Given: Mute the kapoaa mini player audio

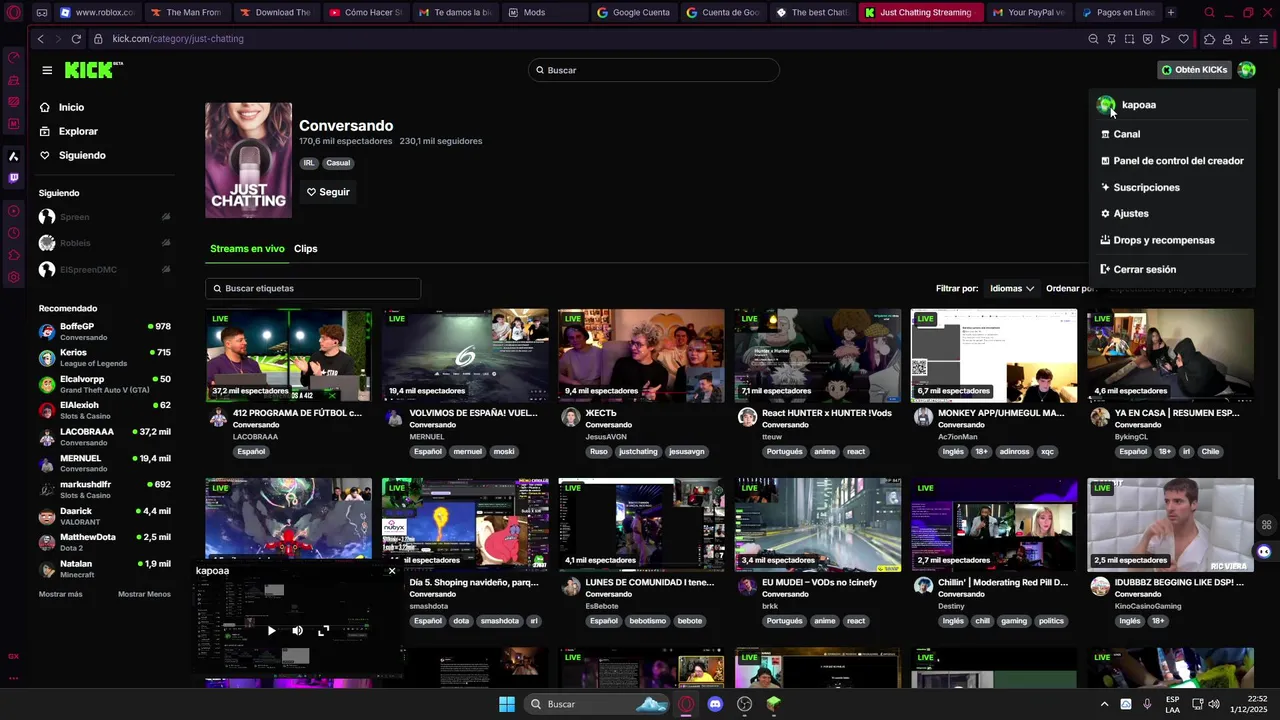Looking at the screenshot, I should click(297, 631).
